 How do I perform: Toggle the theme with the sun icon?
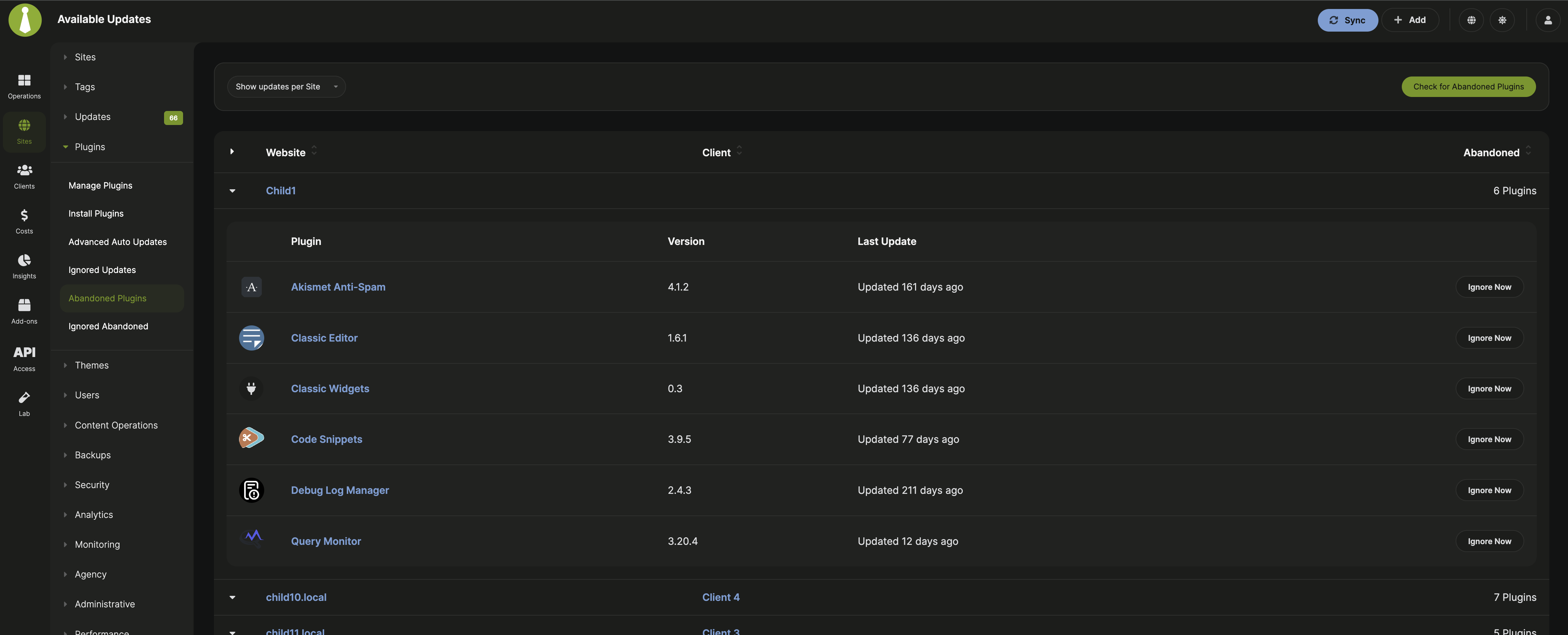click(x=1502, y=20)
